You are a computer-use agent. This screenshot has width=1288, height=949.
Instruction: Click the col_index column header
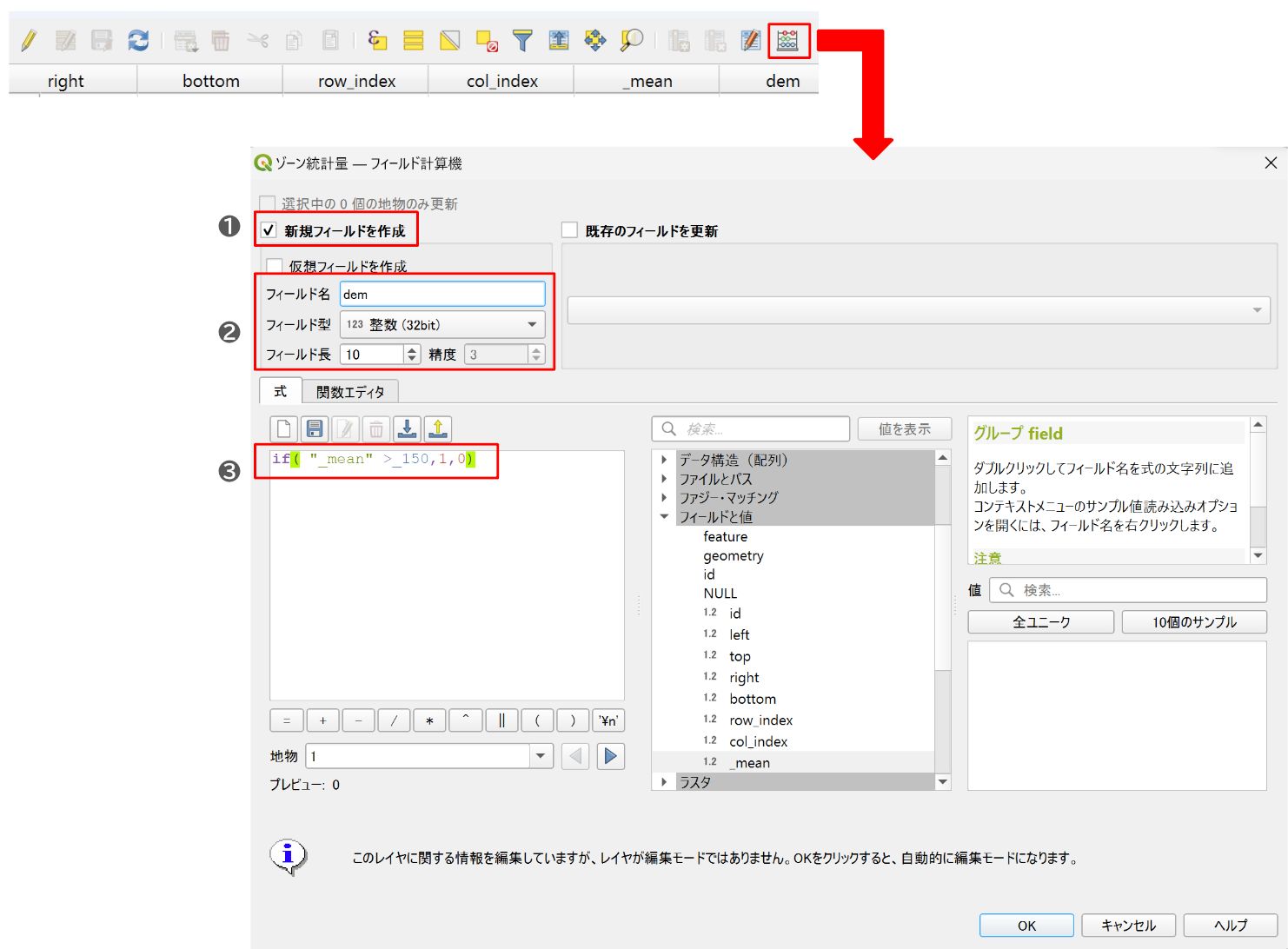coord(501,81)
